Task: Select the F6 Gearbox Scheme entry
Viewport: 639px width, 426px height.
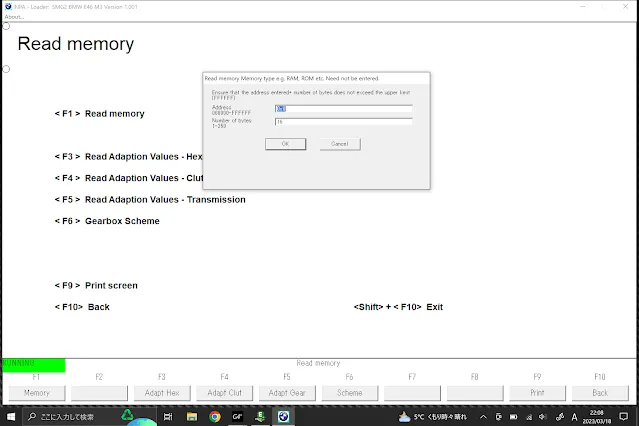Action: point(107,221)
